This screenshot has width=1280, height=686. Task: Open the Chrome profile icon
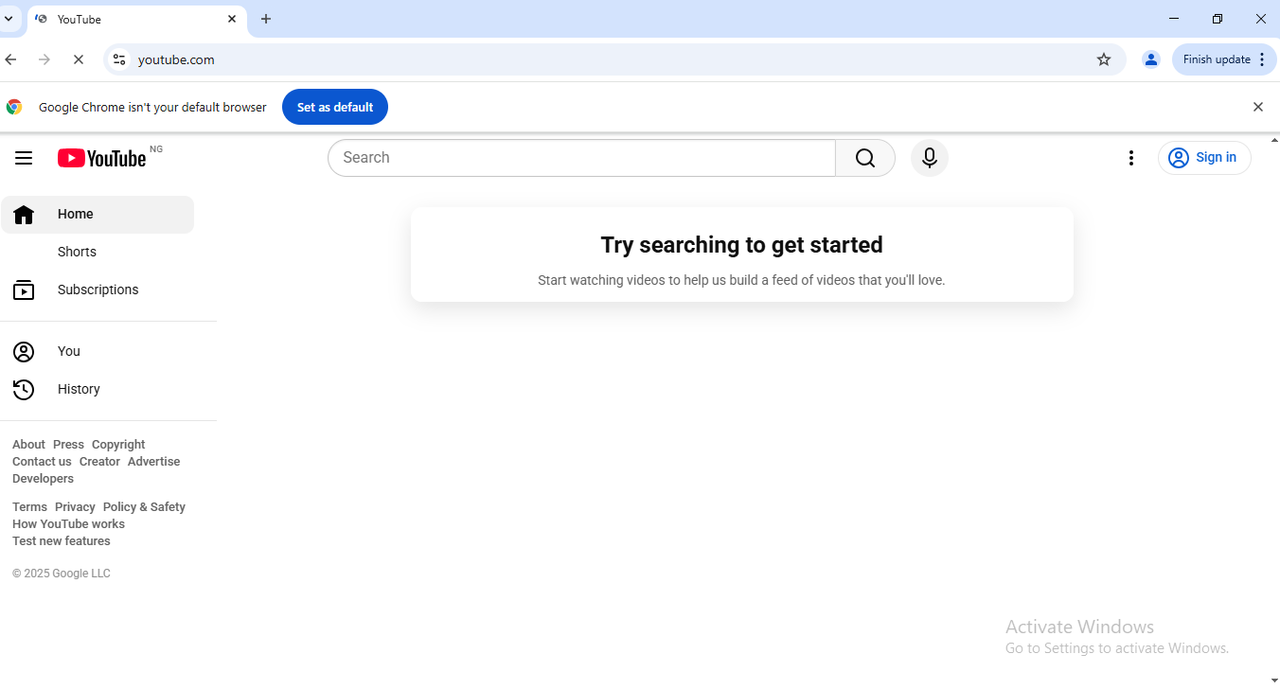1151,60
